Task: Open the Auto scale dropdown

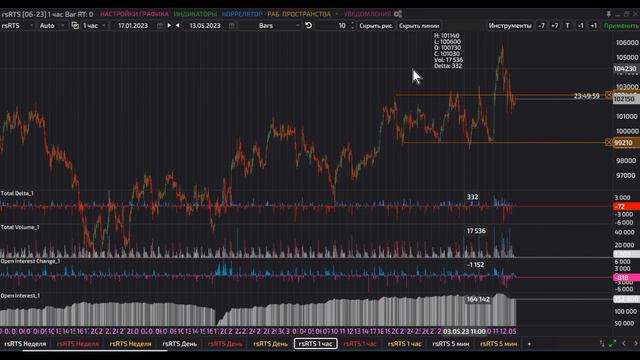Action: coord(51,25)
